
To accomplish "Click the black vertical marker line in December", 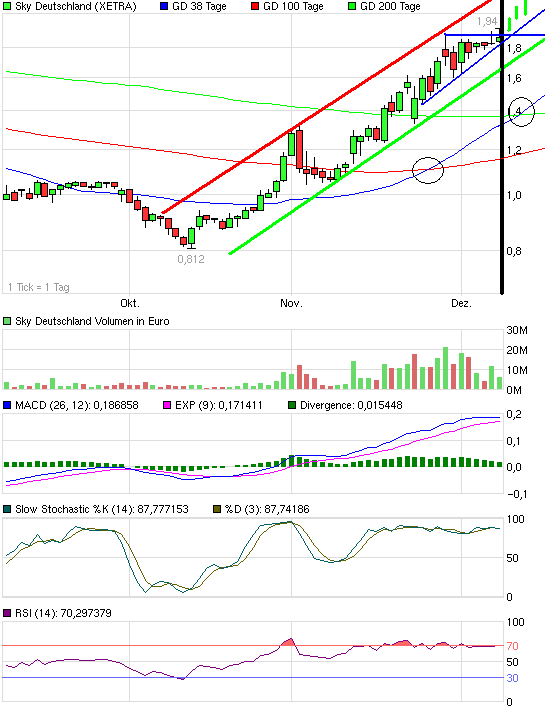I will [502, 147].
